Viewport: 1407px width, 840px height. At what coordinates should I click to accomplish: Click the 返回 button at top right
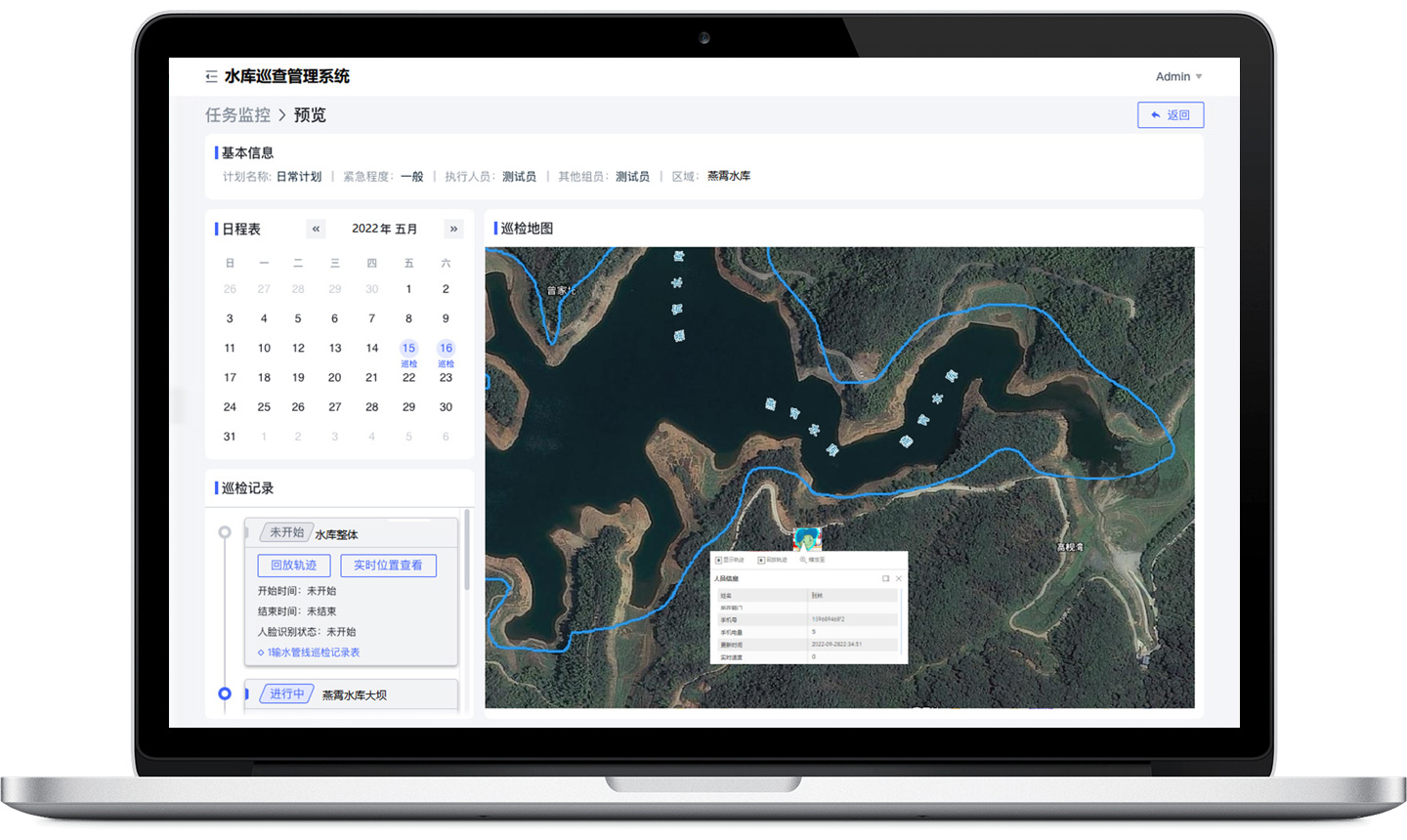(1170, 114)
